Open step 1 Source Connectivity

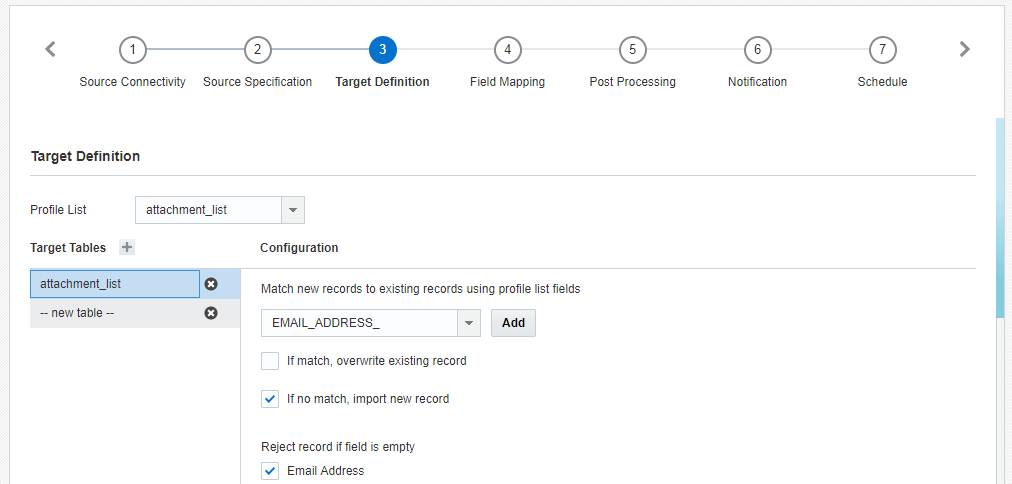point(132,50)
